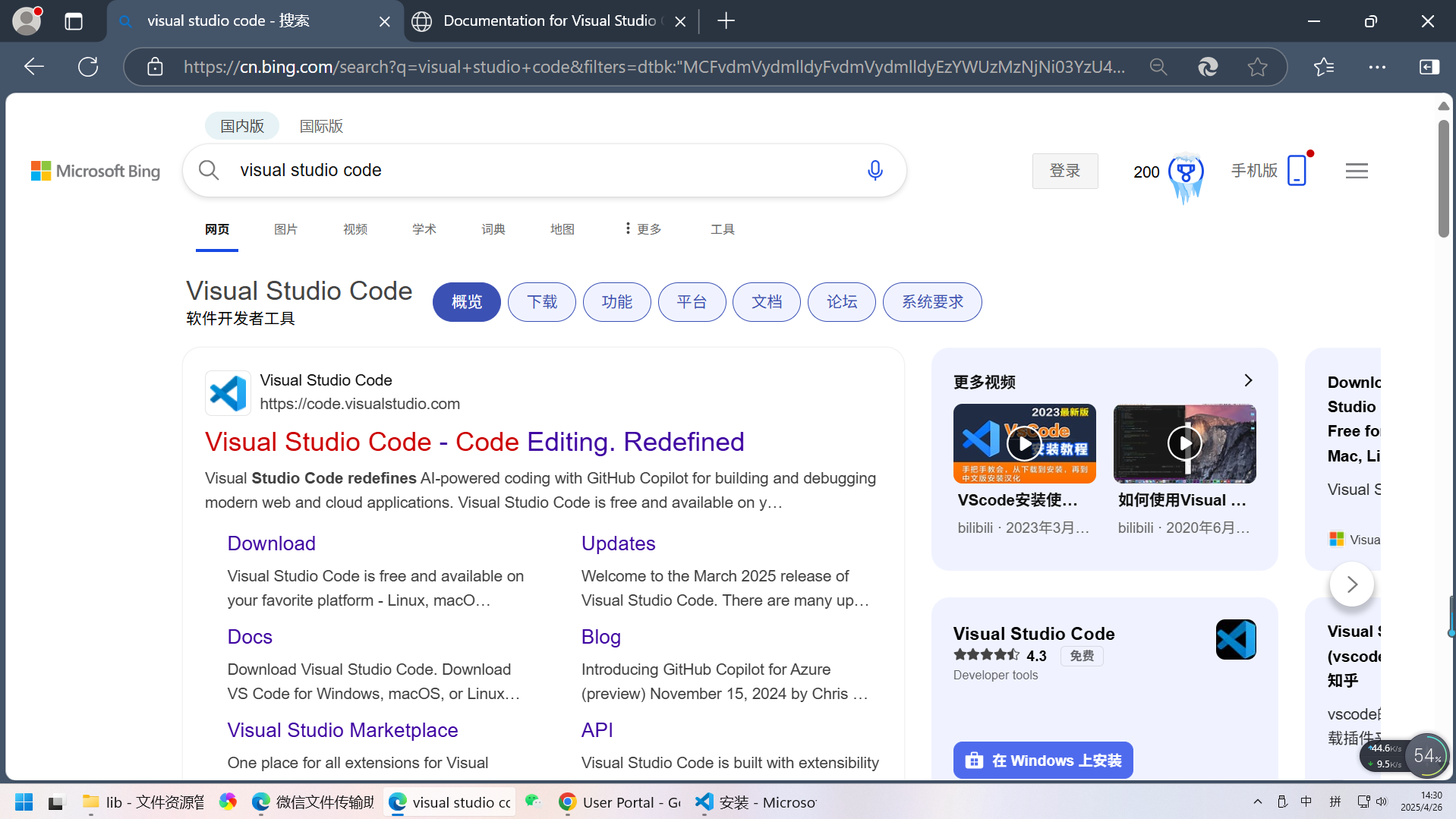Open the site info lock icon
The width and height of the screenshot is (1456, 819).
[x=155, y=67]
